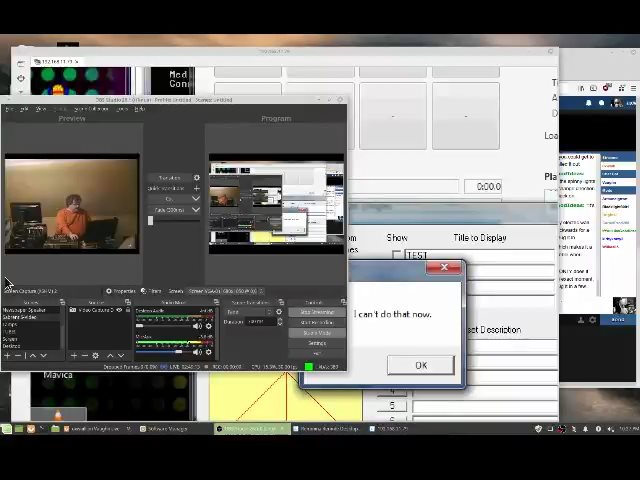The image size is (640, 480).
Task: Click the transition Duration value field
Action: pyautogui.click(x=260, y=322)
